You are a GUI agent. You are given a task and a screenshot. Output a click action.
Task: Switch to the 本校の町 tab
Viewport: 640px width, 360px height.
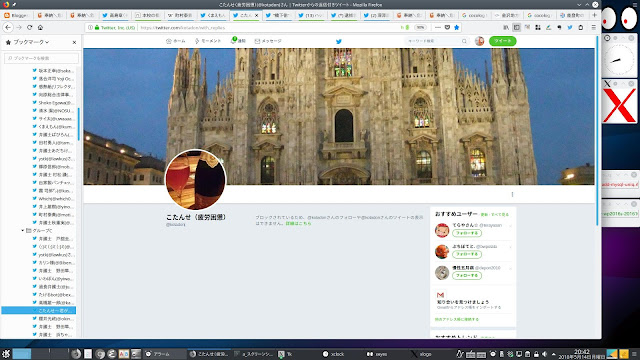tap(148, 16)
